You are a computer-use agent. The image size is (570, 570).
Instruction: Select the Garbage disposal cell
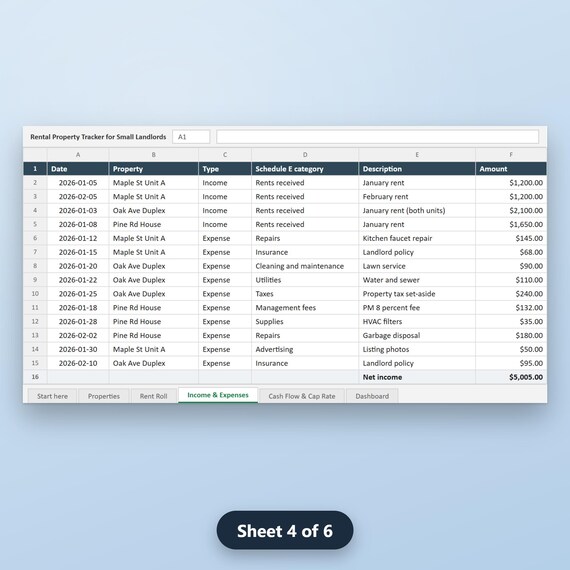tap(417, 335)
